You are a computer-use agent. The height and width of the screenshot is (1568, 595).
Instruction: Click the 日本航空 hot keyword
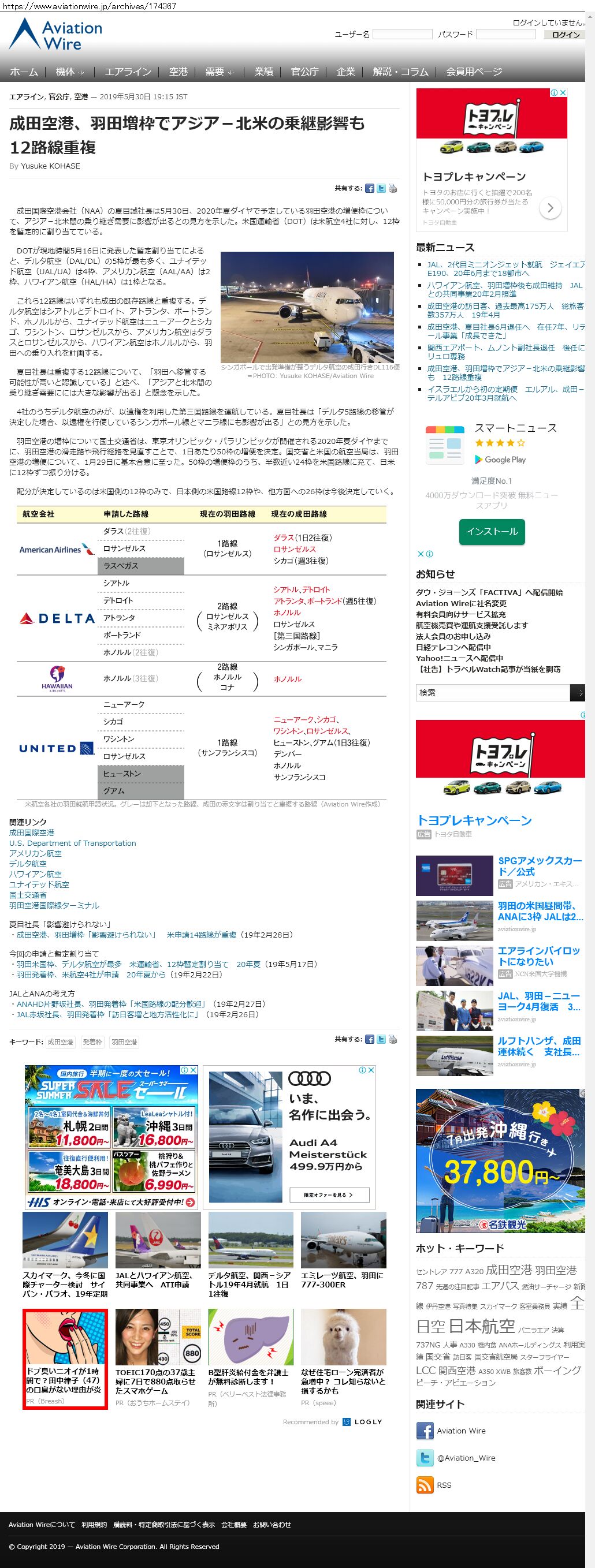click(x=482, y=1326)
